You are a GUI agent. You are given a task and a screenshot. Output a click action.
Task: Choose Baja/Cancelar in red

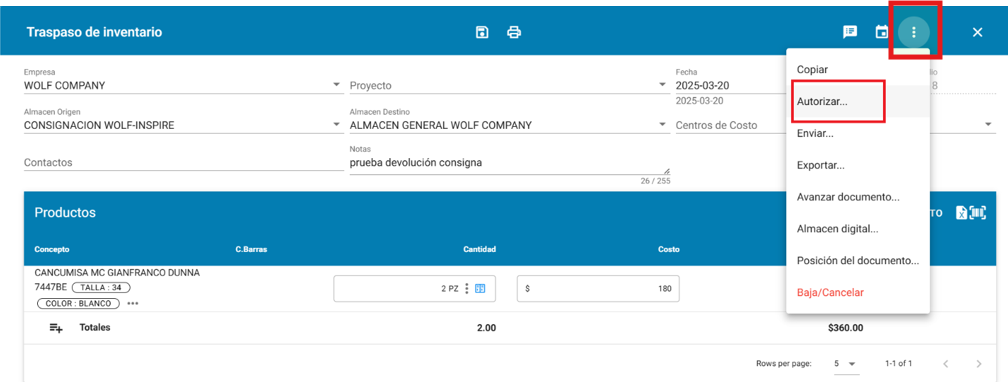[858, 293]
